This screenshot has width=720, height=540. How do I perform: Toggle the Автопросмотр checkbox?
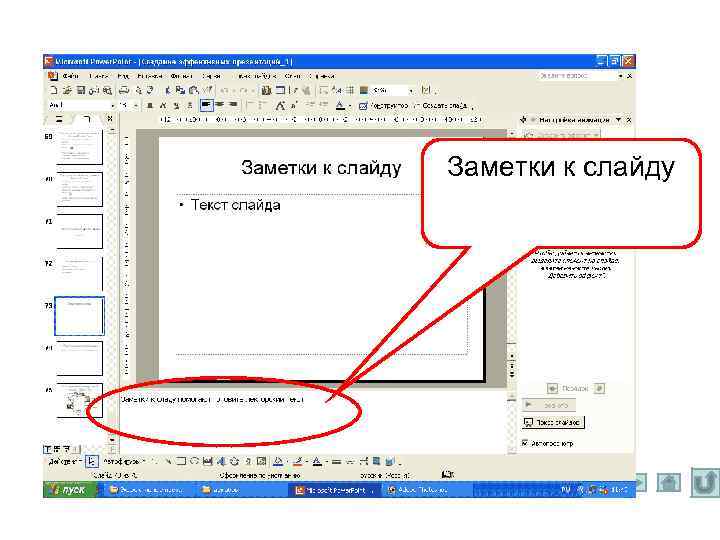point(525,443)
